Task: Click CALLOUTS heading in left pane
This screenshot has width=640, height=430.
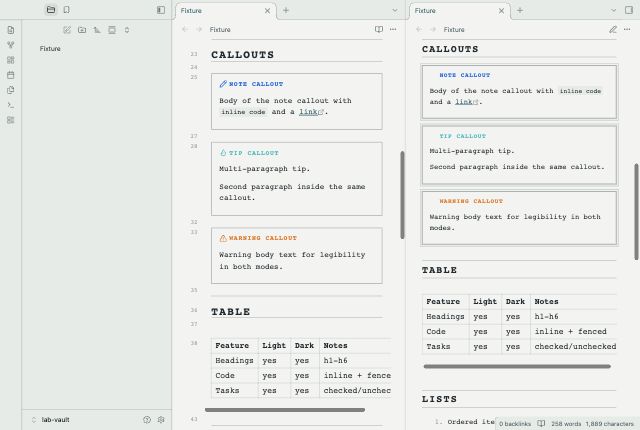Action: (x=242, y=55)
